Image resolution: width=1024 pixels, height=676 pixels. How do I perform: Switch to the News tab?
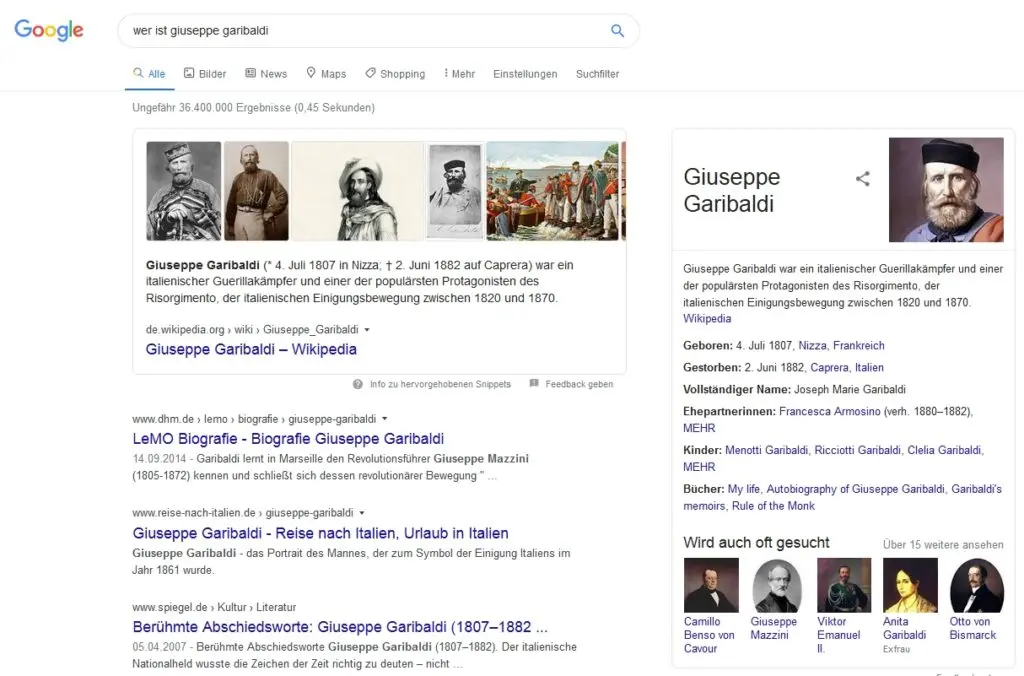tap(266, 74)
